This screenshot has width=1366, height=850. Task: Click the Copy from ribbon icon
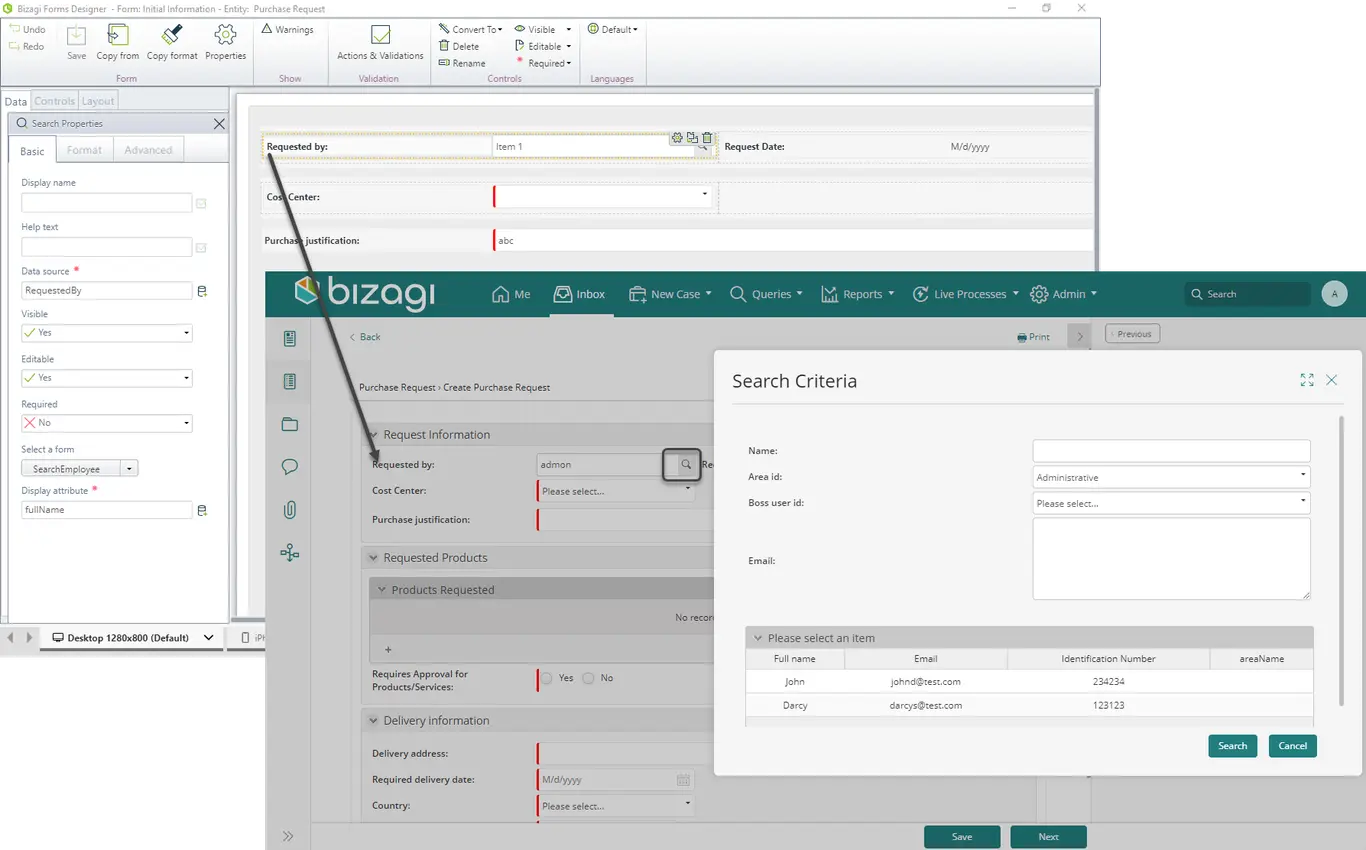118,42
